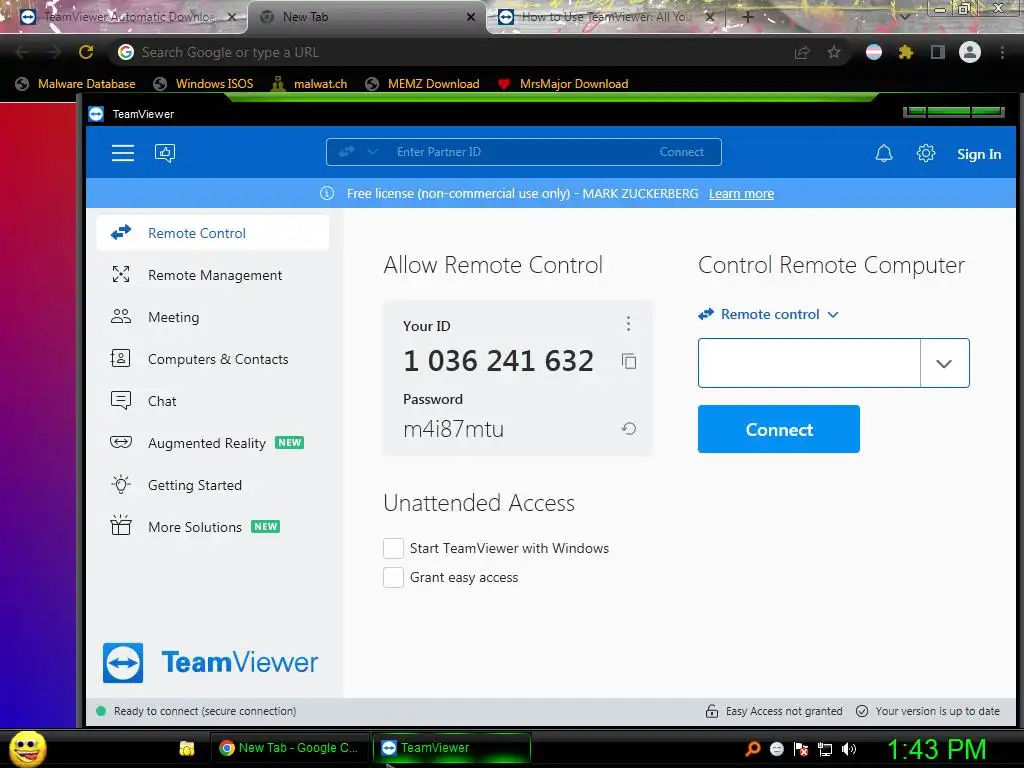Click the Computers & Contacts address book icon
This screenshot has width=1024, height=768.
click(121, 359)
